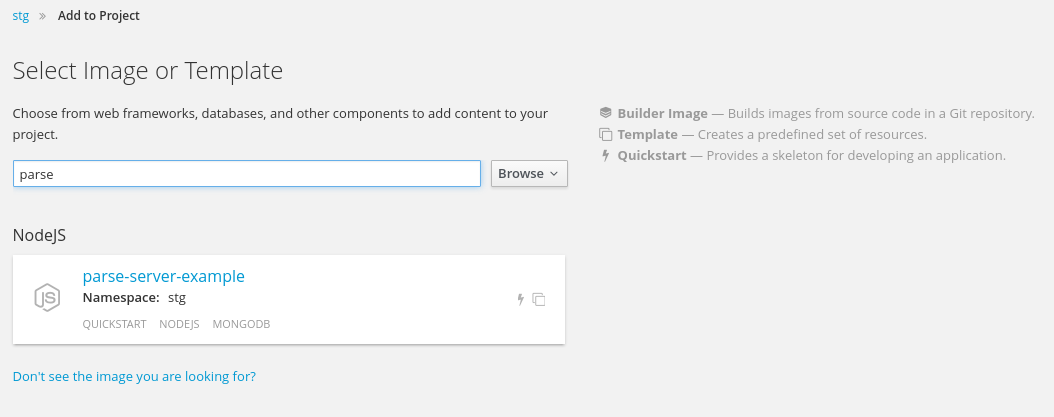Image resolution: width=1054 pixels, height=417 pixels.
Task: Click the NODEJS tag on the card
Action: (x=179, y=324)
